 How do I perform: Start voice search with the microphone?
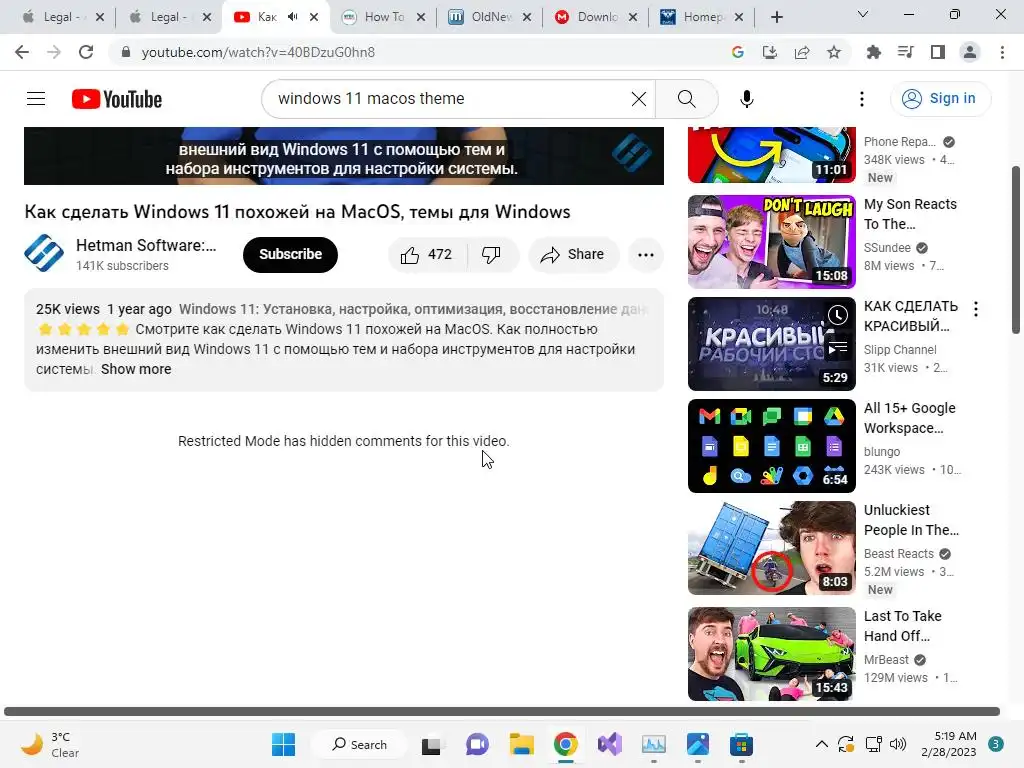pos(746,99)
